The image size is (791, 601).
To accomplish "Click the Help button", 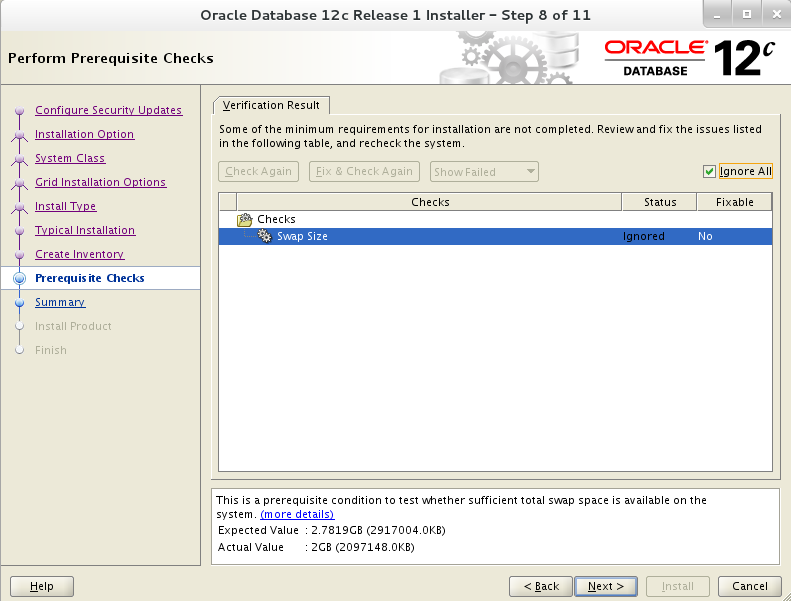I will click(x=42, y=586).
